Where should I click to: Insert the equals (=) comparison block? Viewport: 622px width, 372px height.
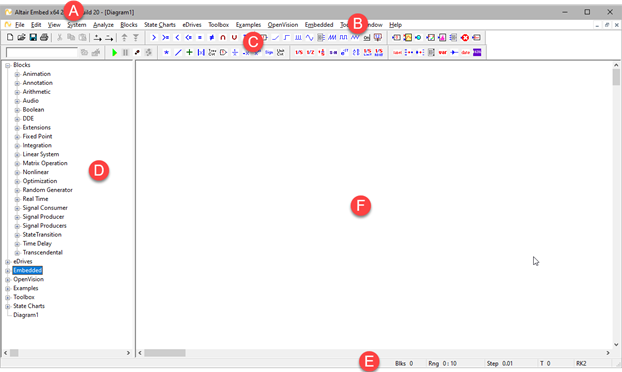(x=200, y=37)
